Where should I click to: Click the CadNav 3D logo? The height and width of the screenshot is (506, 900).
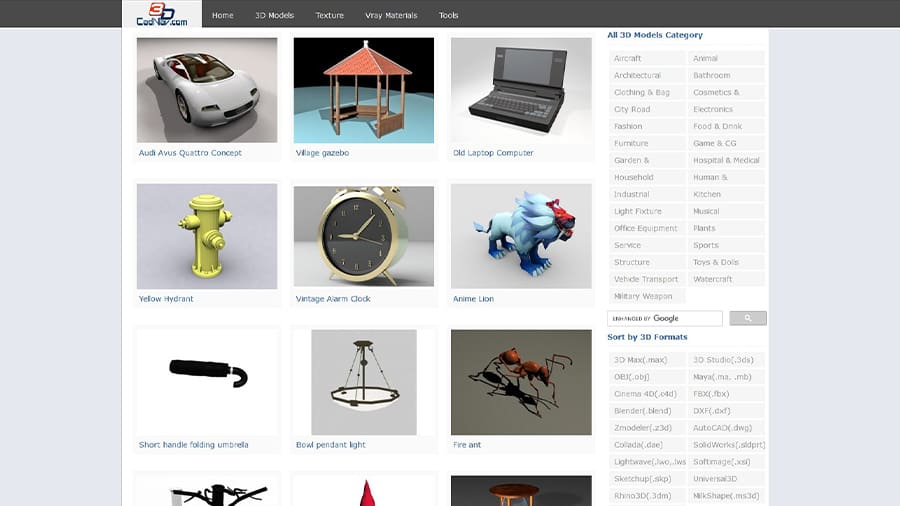(162, 14)
